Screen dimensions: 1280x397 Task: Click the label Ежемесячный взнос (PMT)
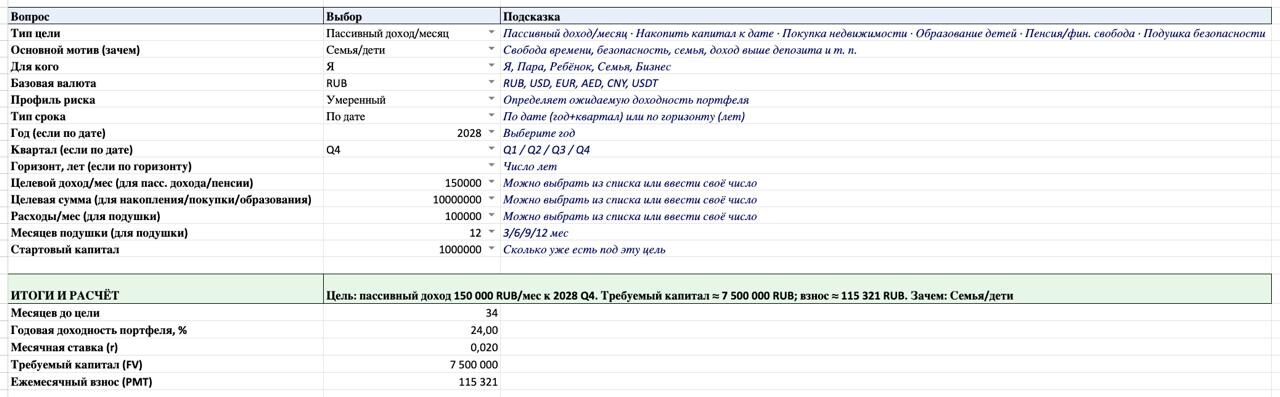[x=82, y=382]
